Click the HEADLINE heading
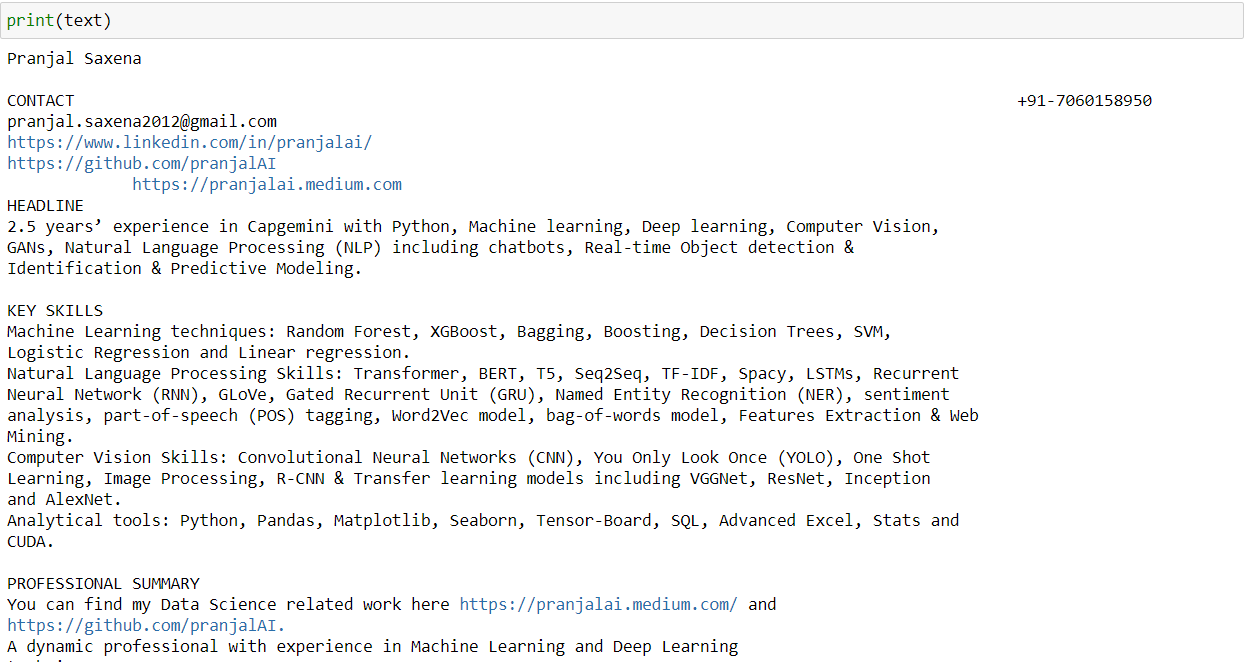 pos(45,205)
